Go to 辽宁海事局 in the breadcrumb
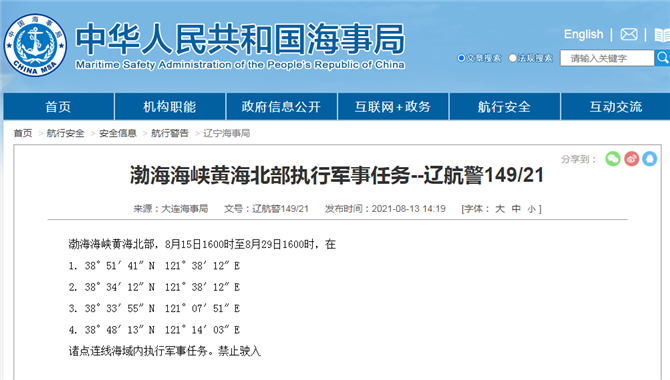The image size is (670, 380). 226,133
